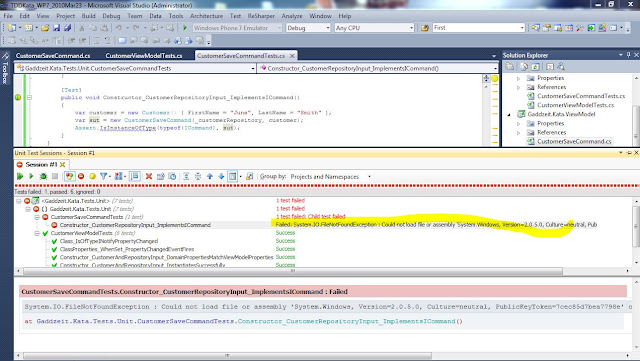The height and width of the screenshot is (361, 640).
Task: Follow the stack trace method link
Action: click(x=350, y=321)
